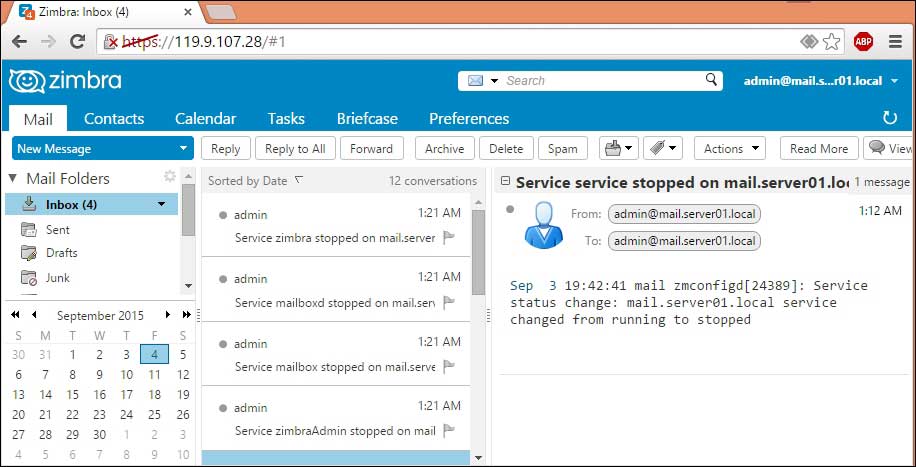The height and width of the screenshot is (467, 916).
Task: Go to next month in calendar
Action: click(168, 314)
